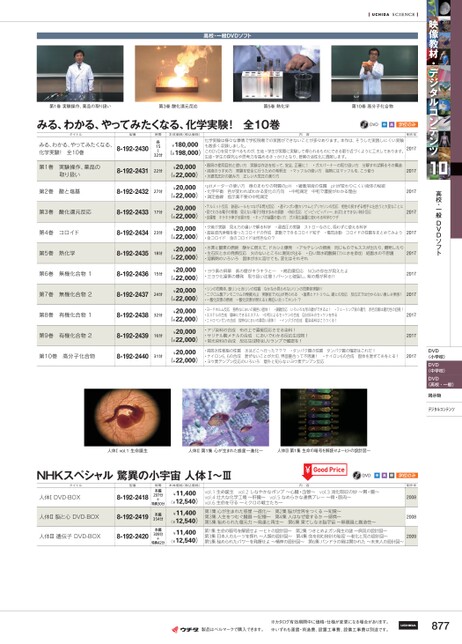
Task: Open the 第3巻 酸化還元反応 flame thumbnail
Action: pyautogui.click(x=178, y=74)
